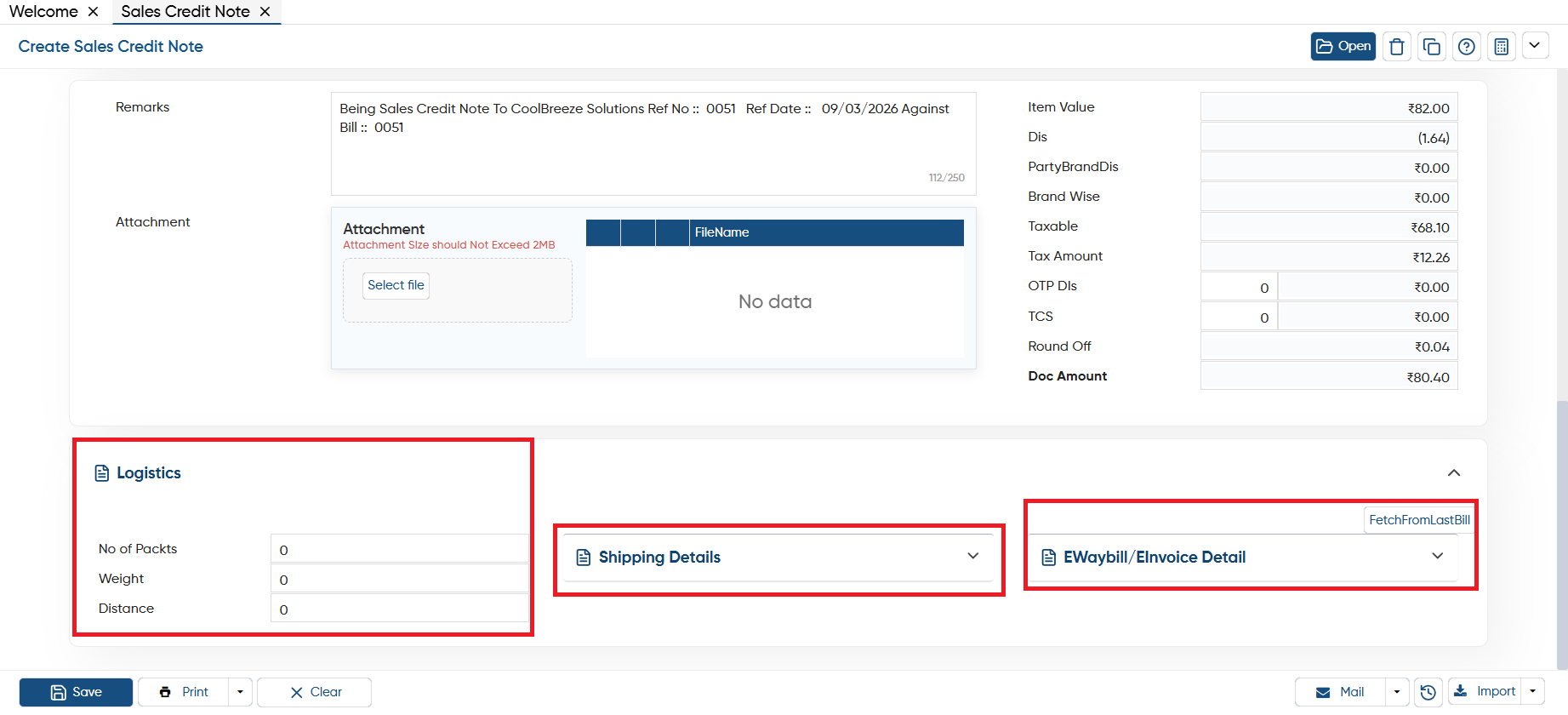Click the No of Packts field
1568x715 pixels.
pos(400,549)
